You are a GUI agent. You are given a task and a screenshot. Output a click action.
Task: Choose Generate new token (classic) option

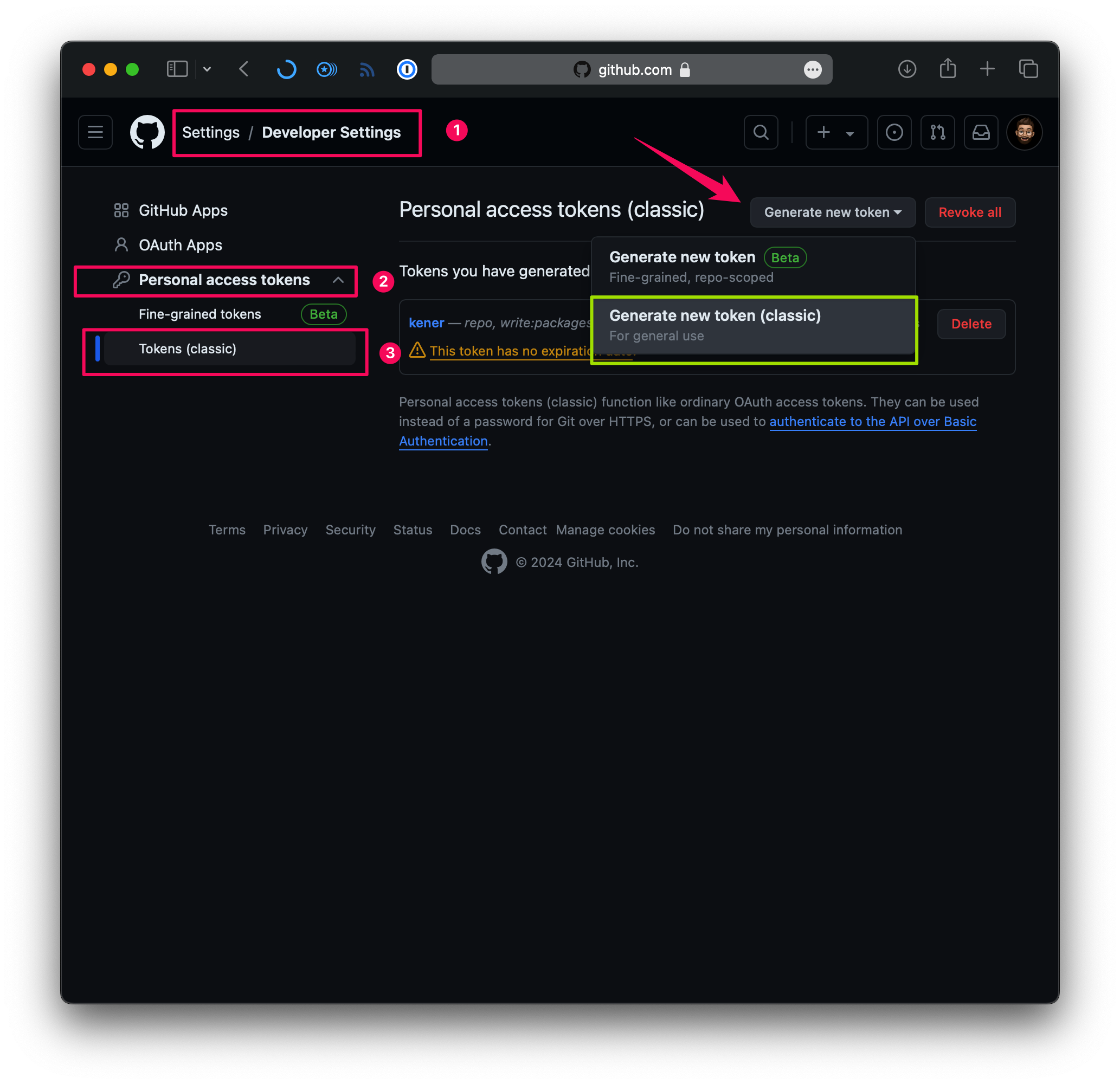(x=753, y=326)
